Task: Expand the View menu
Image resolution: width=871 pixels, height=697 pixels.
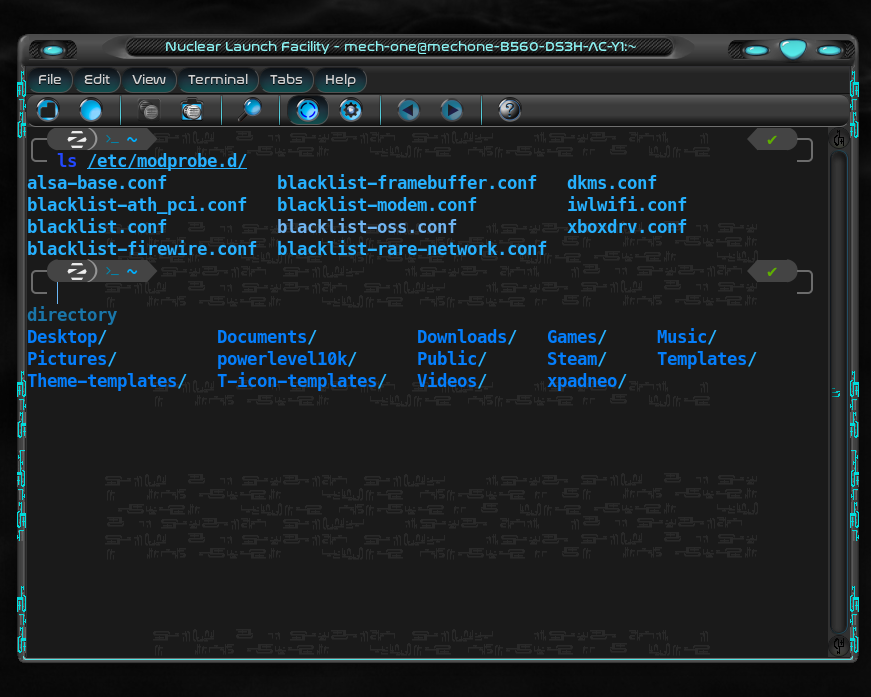Action: [x=149, y=80]
